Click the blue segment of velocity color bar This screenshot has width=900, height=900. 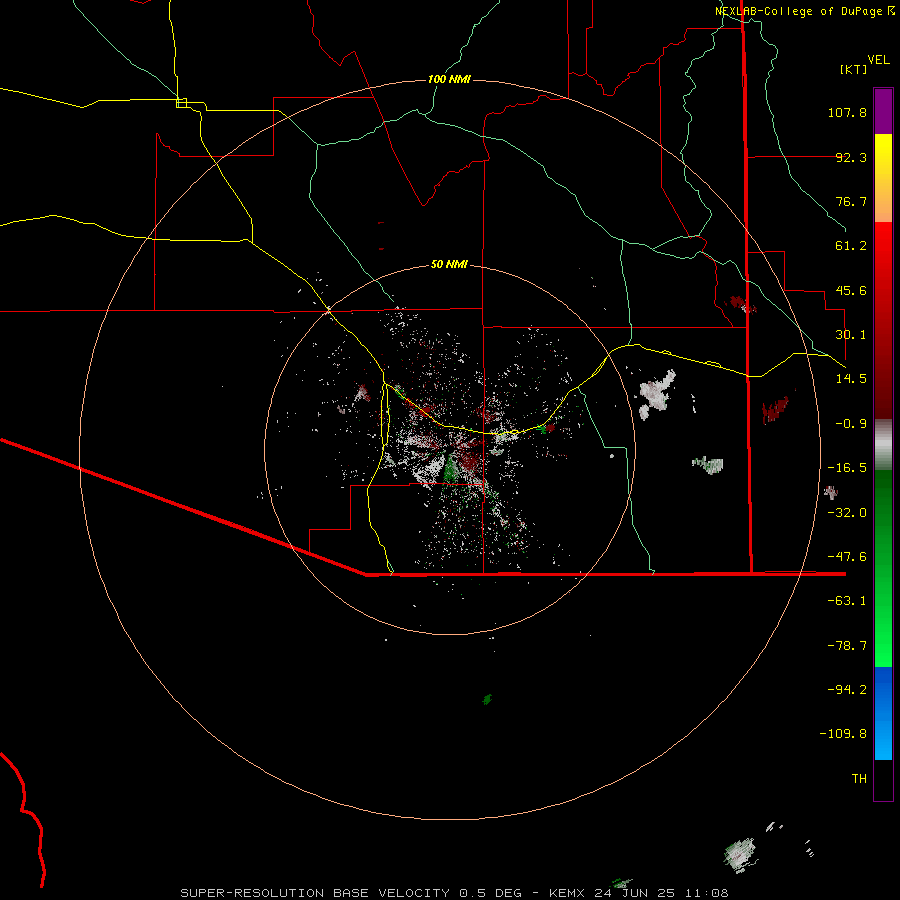click(883, 713)
